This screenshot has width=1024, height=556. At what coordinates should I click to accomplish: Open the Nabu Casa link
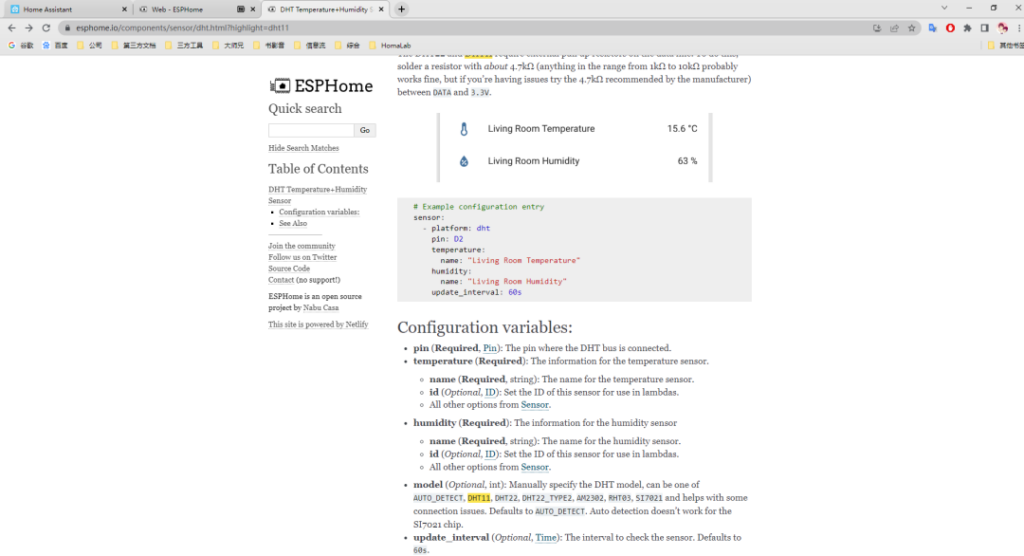(321, 308)
